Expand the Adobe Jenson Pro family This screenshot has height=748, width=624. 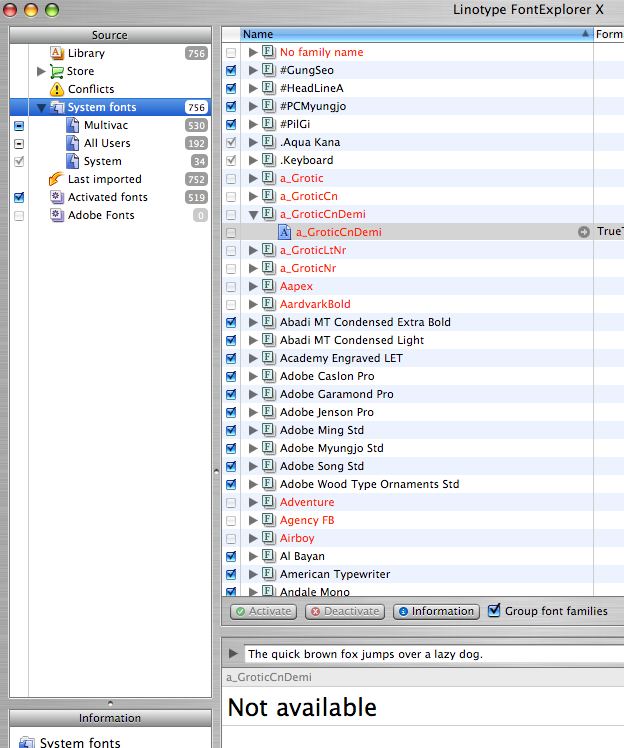coord(253,412)
